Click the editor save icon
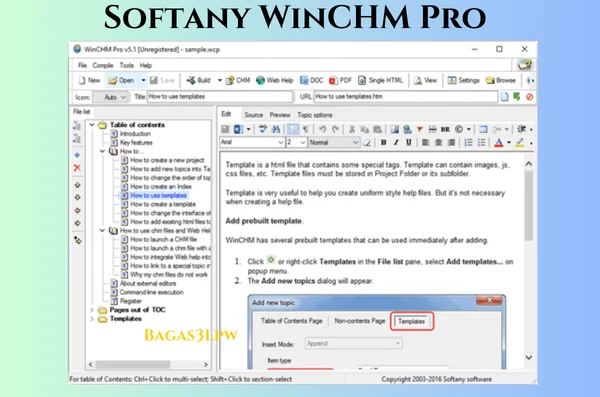The height and width of the screenshot is (397, 600). (225, 129)
